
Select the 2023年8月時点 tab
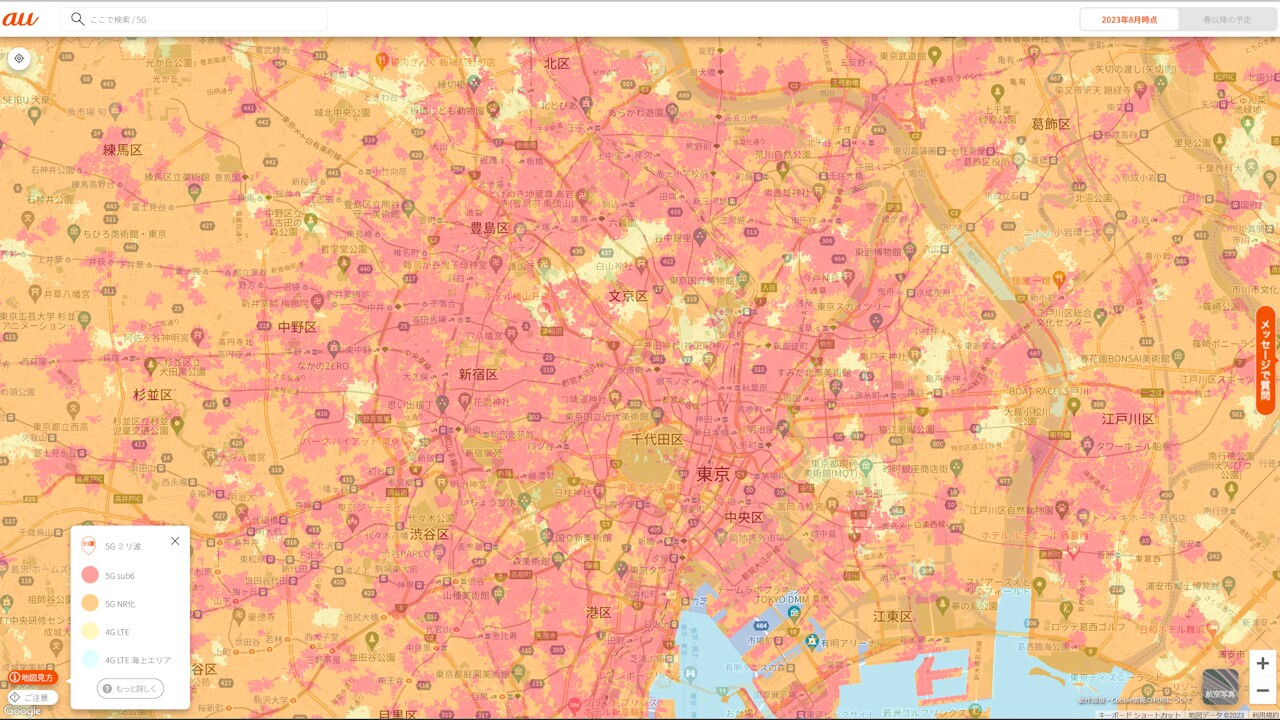pos(1129,20)
